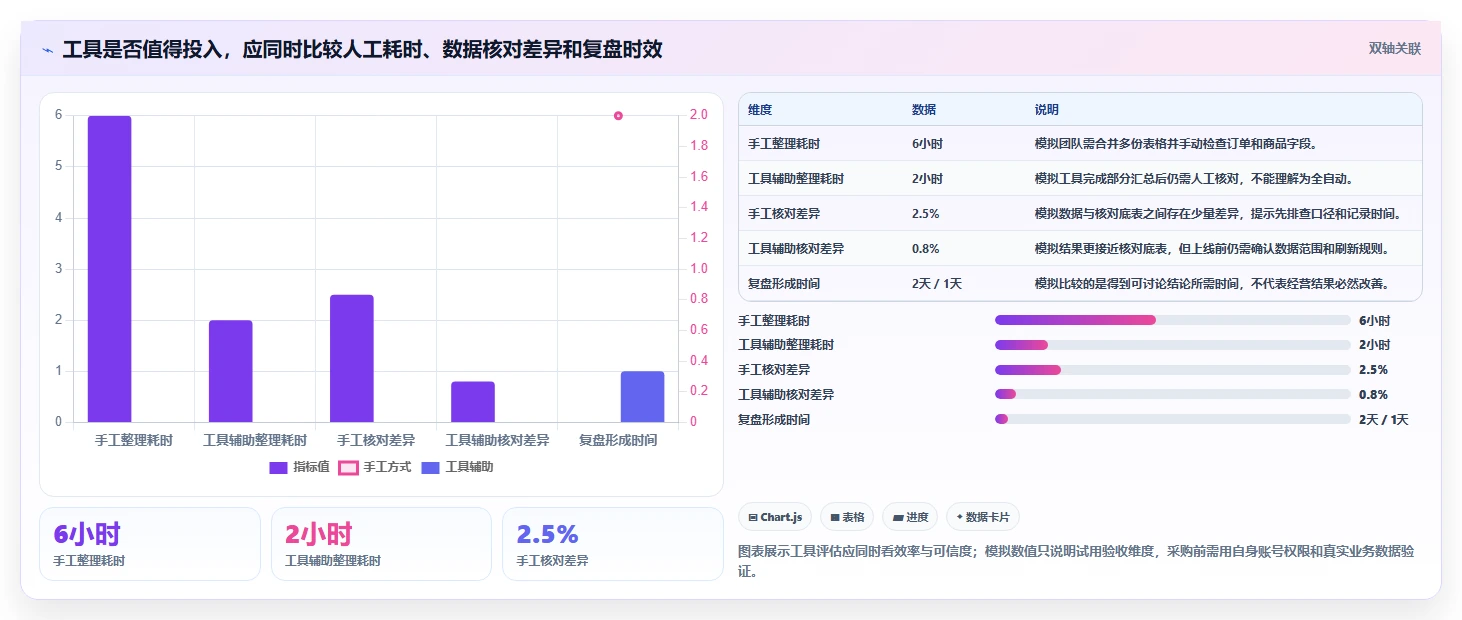The height and width of the screenshot is (620, 1462).
Task: Click the 手工核对差异 progress bar
Action: [x=1173, y=370]
